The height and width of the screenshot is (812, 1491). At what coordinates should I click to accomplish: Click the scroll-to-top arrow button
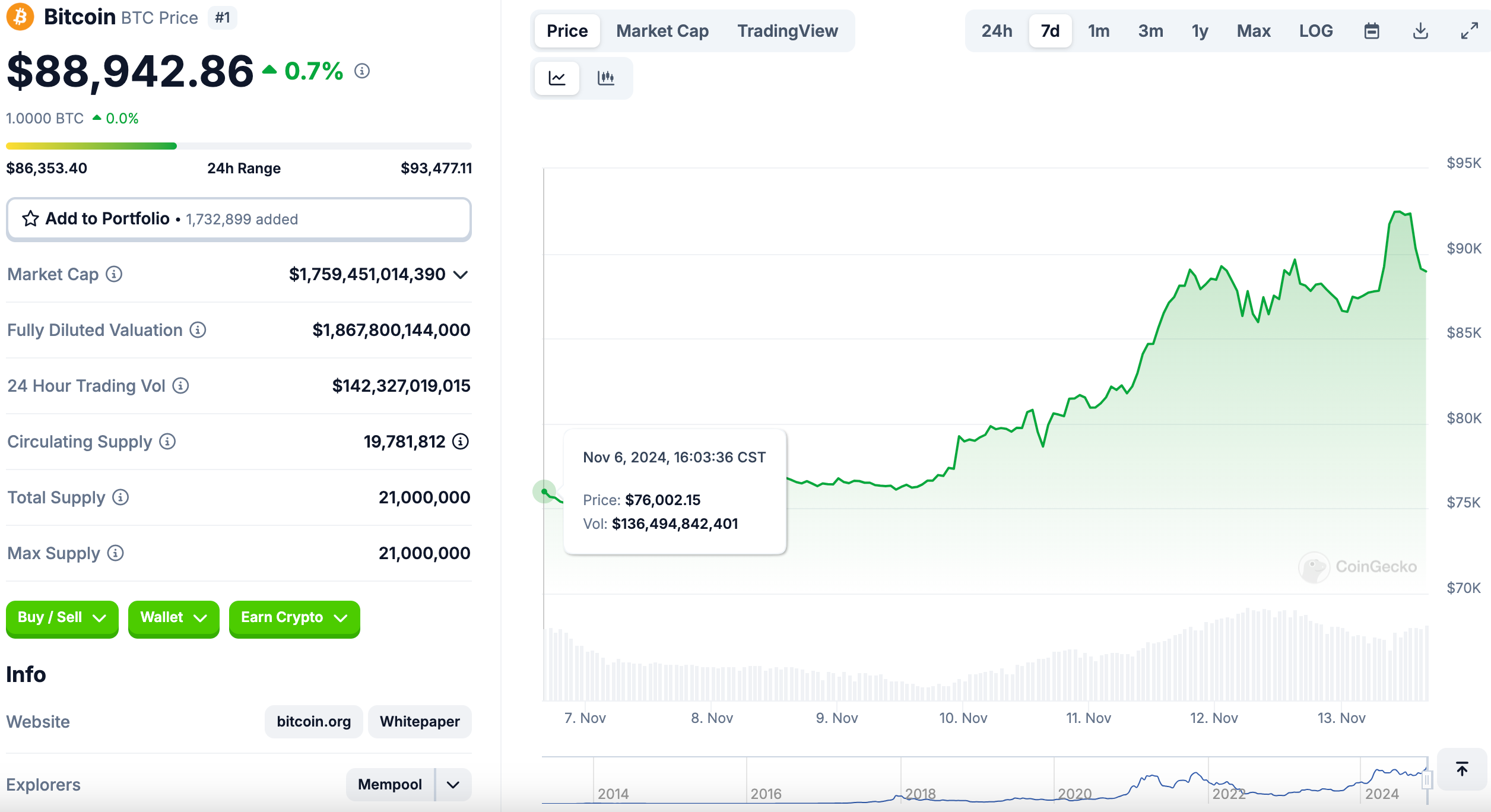(1462, 769)
